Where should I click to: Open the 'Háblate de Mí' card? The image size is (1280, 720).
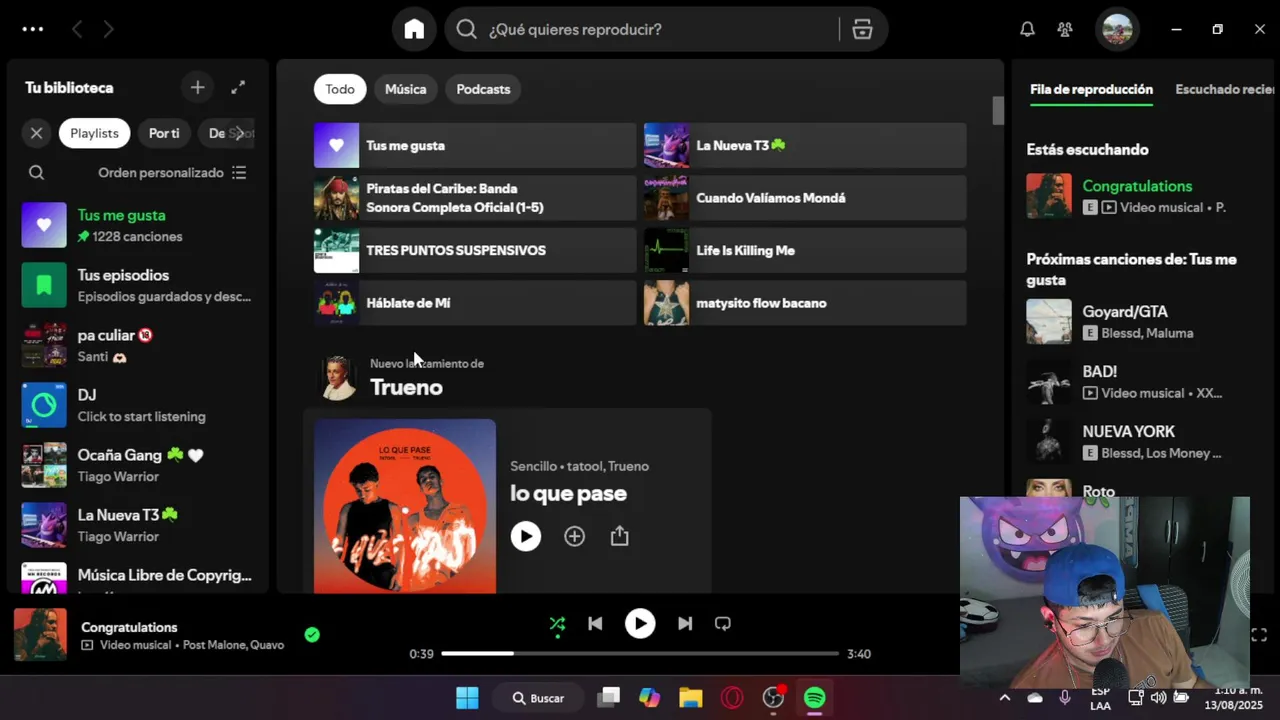click(x=475, y=303)
